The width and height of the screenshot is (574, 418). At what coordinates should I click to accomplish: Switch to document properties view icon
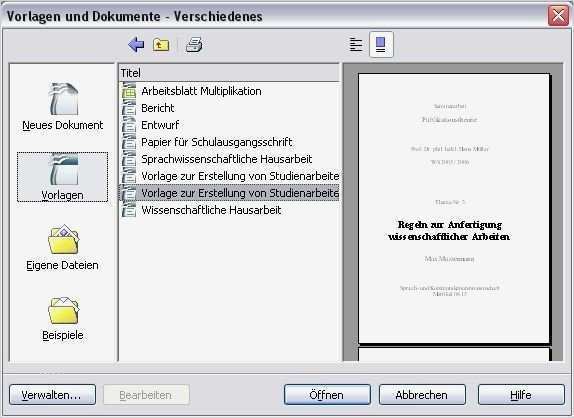coord(356,45)
